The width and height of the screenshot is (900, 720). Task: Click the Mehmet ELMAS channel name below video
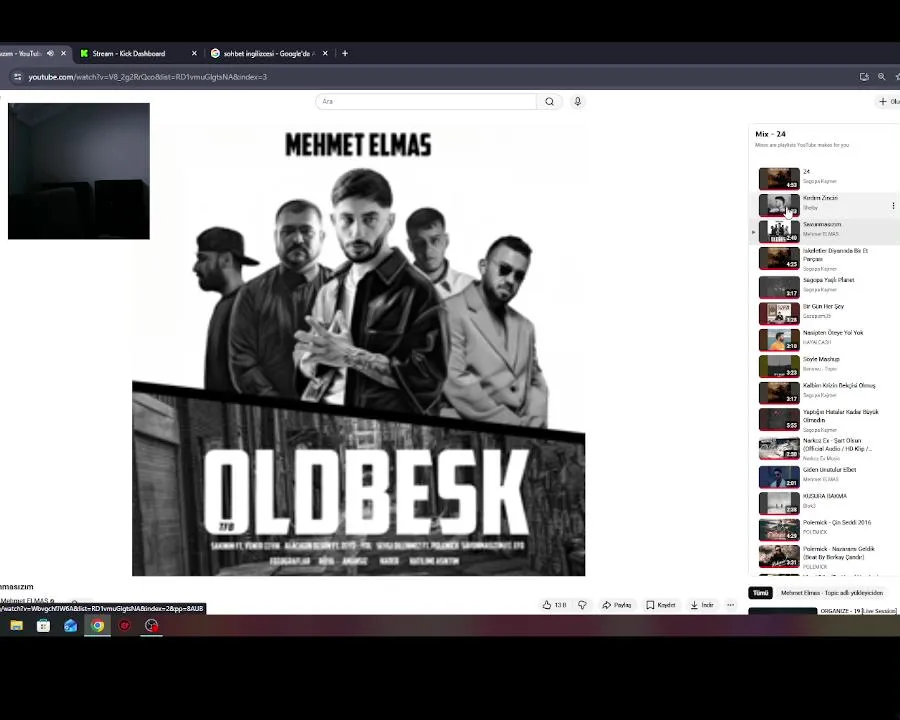pos(25,600)
